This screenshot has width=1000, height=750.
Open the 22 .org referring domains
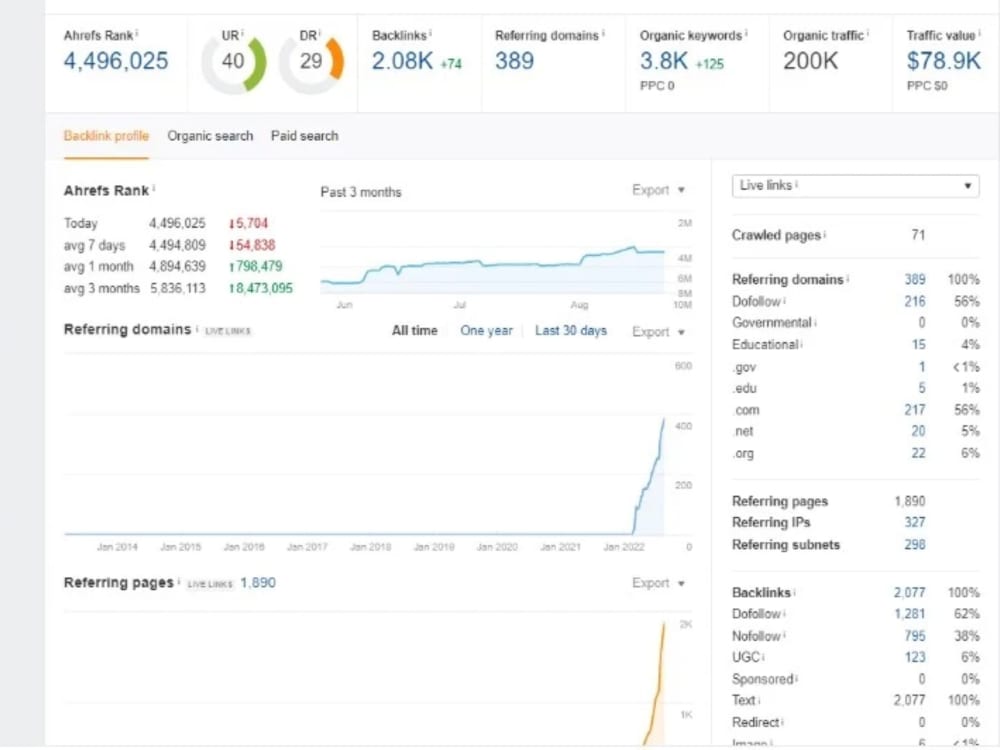tap(918, 453)
